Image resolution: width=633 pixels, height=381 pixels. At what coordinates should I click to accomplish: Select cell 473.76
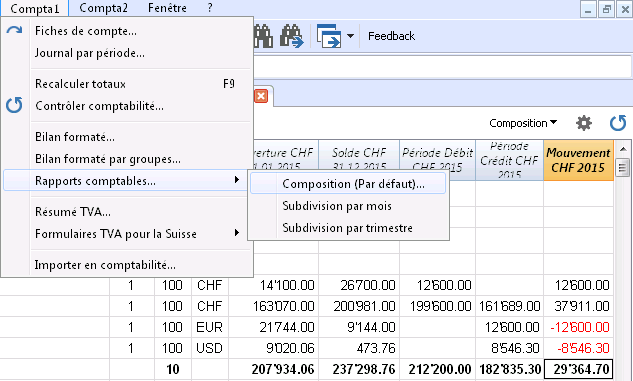(359, 348)
